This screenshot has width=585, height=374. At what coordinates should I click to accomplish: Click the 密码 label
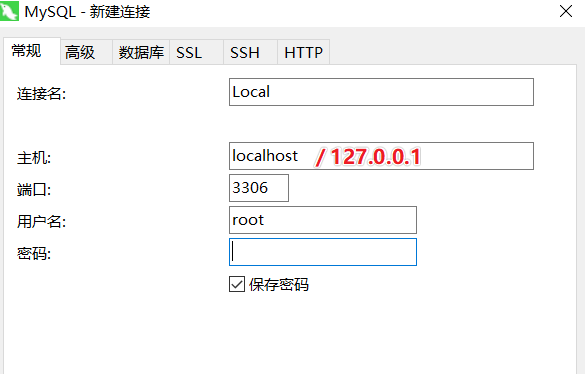[x=34, y=254]
